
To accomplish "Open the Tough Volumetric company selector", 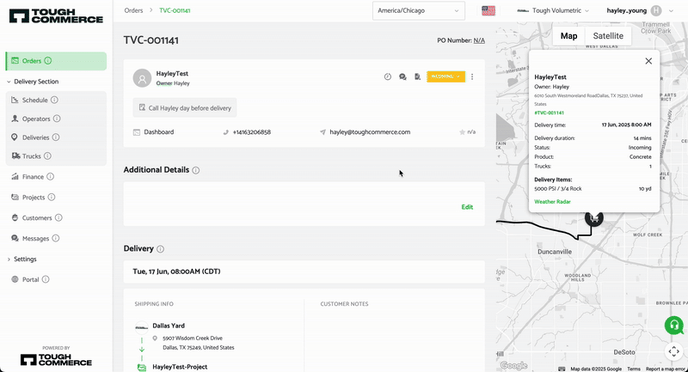I will click(553, 11).
